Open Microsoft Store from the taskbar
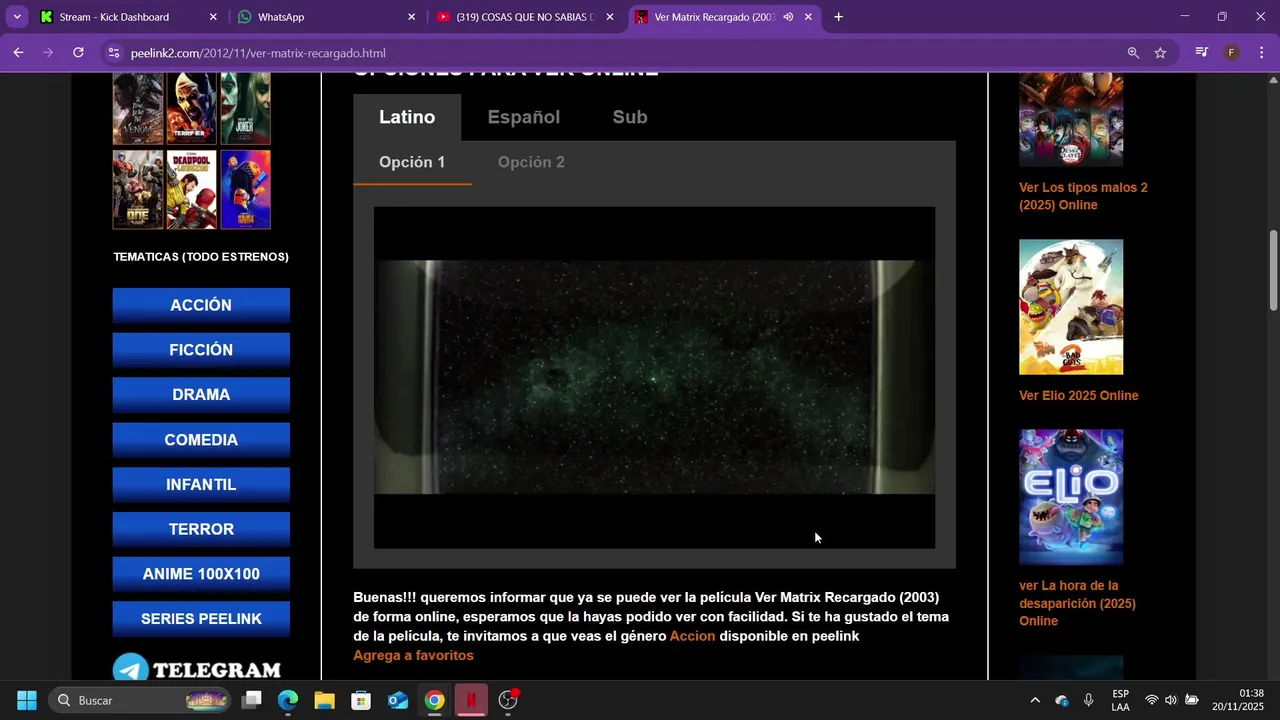This screenshot has width=1280, height=720. (361, 700)
